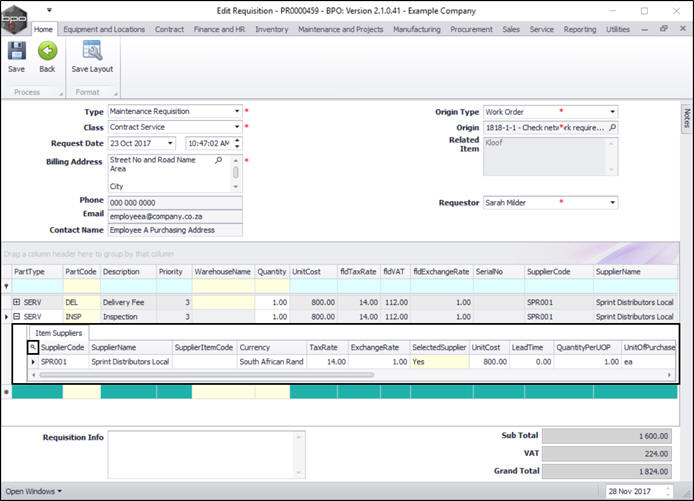Click magnifier icon in Billing Address field
694x501 pixels.
(218, 159)
